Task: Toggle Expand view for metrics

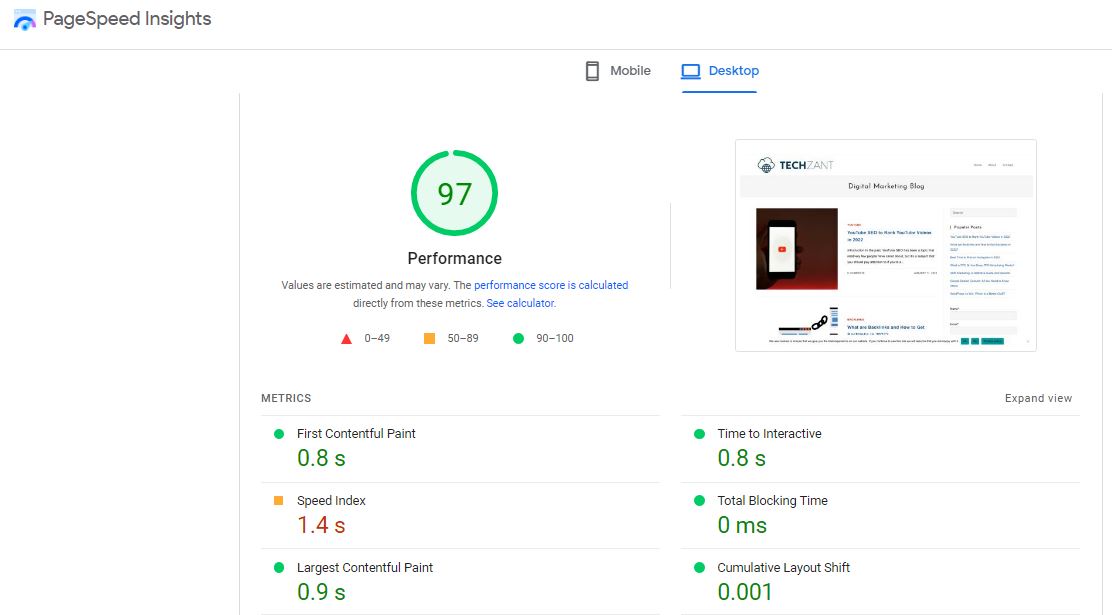Action: tap(1038, 398)
